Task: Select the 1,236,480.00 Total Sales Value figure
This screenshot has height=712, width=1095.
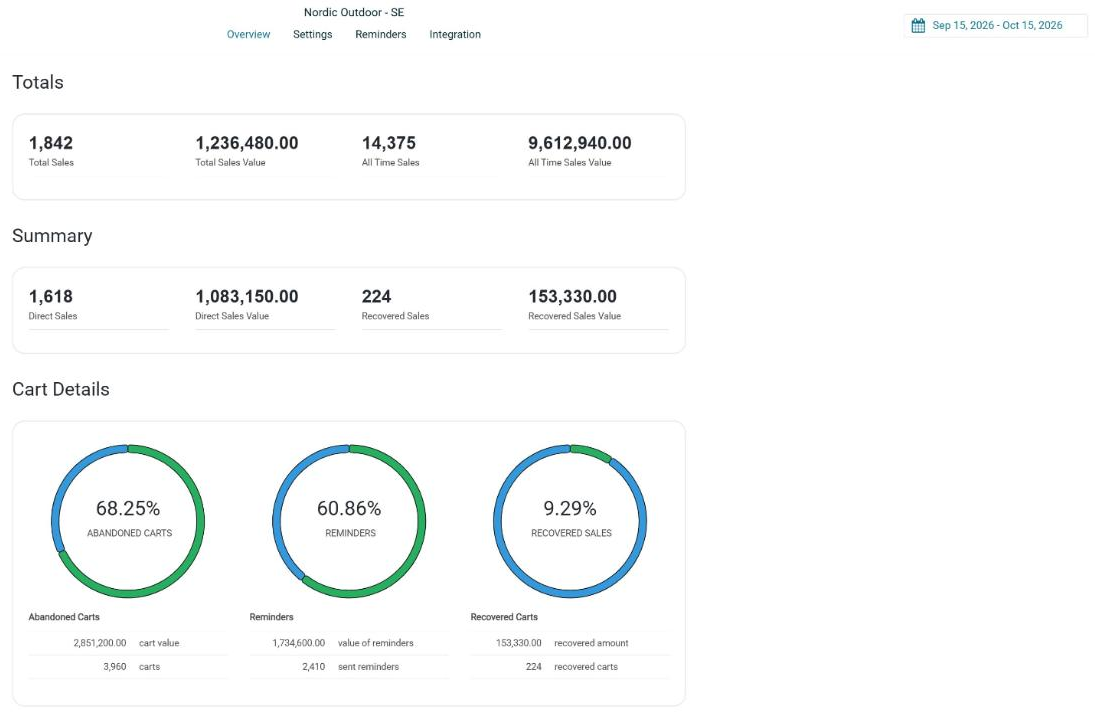Action: [247, 143]
